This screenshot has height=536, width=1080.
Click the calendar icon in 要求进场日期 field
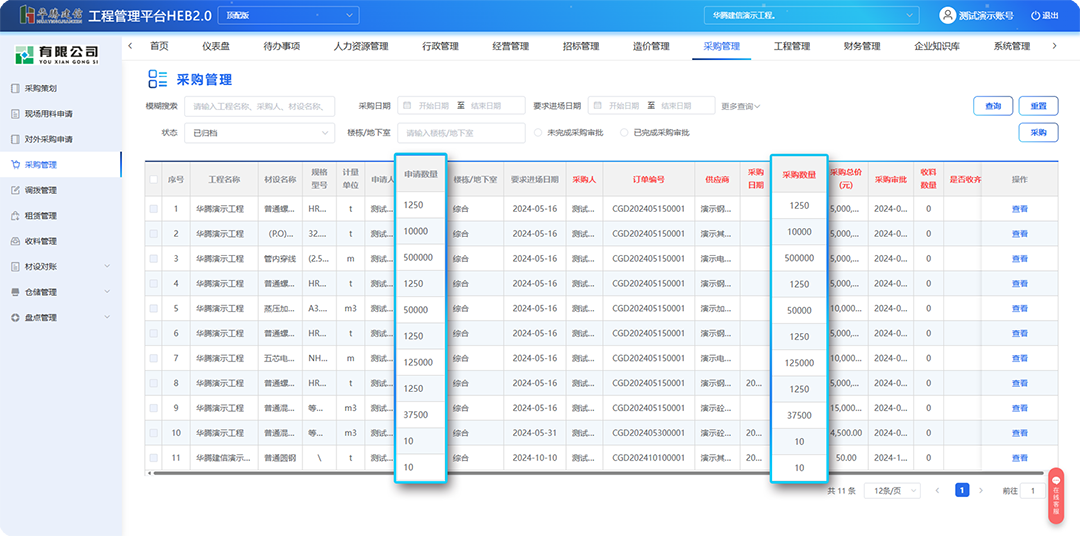(596, 105)
